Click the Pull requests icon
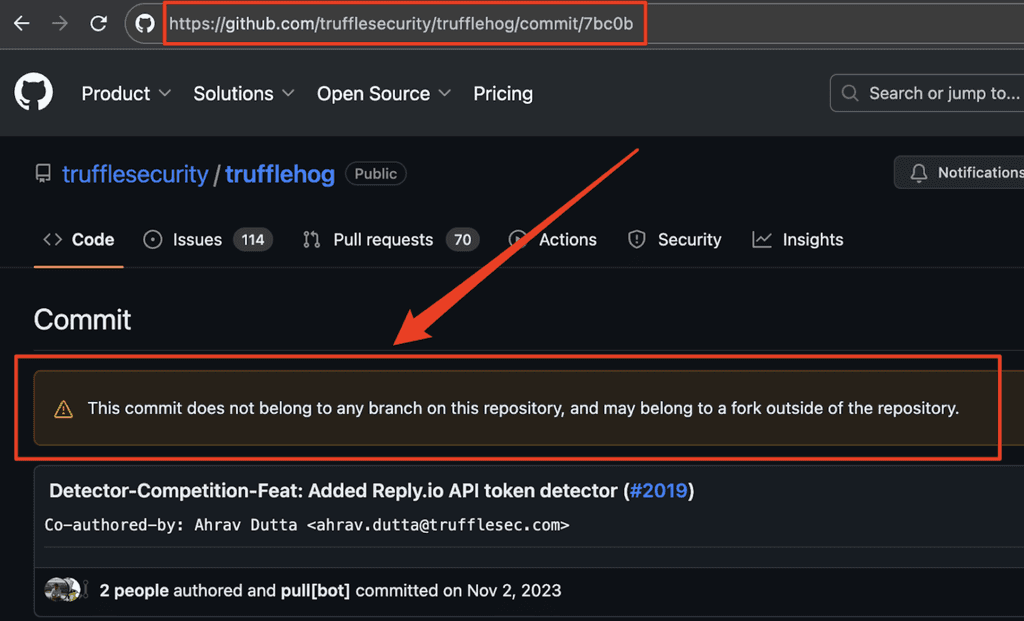The height and width of the screenshot is (621, 1024). [x=313, y=239]
